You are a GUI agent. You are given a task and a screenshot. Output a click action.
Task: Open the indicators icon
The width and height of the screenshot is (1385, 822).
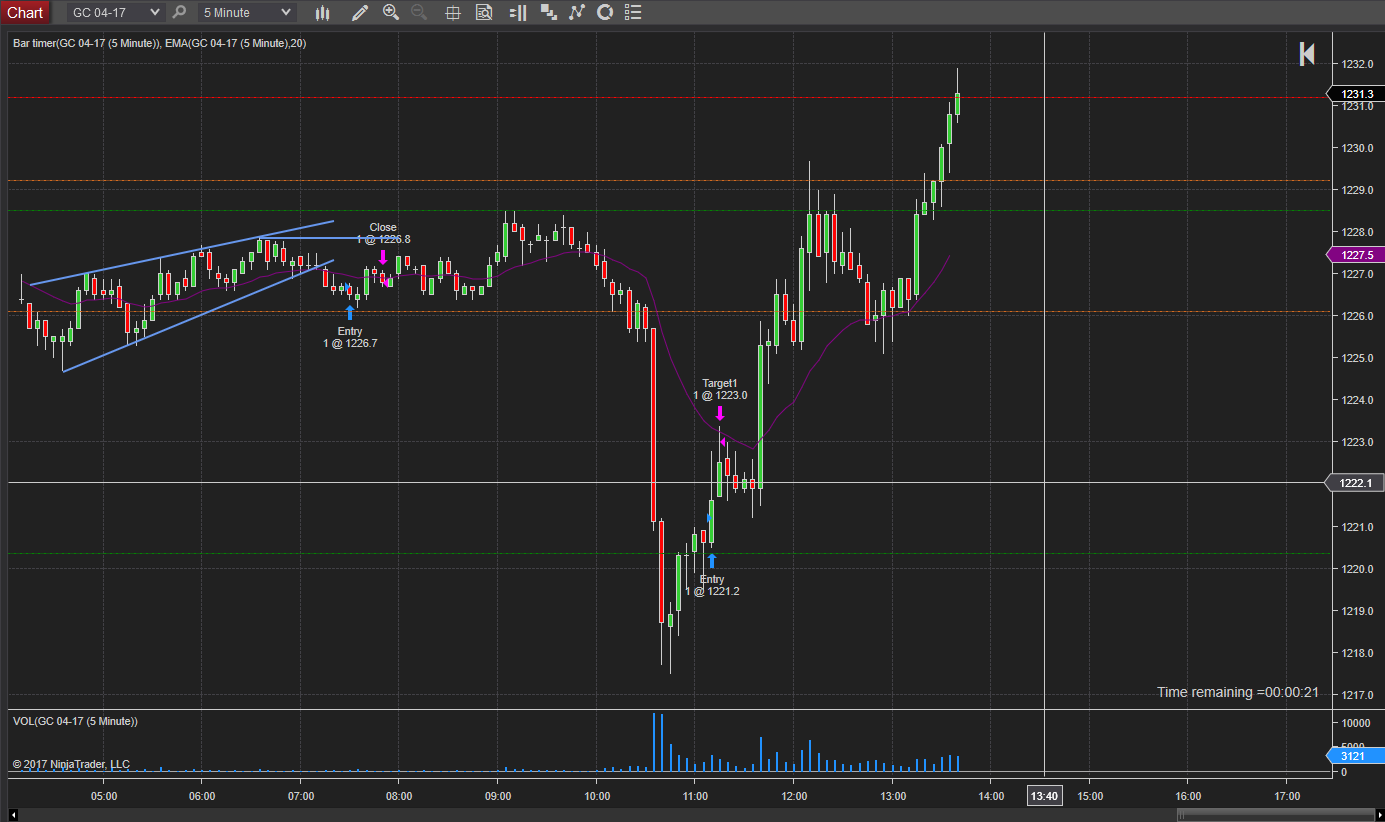[576, 12]
